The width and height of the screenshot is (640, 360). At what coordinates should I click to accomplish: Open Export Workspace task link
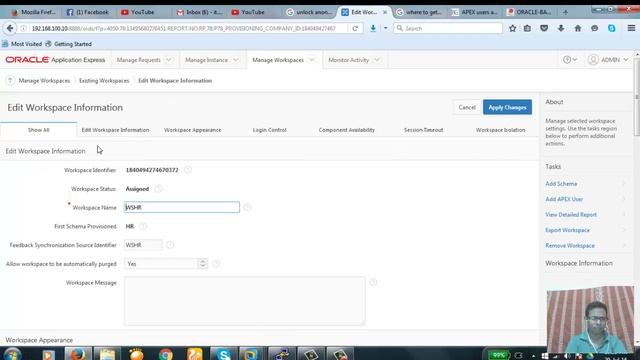pos(567,230)
